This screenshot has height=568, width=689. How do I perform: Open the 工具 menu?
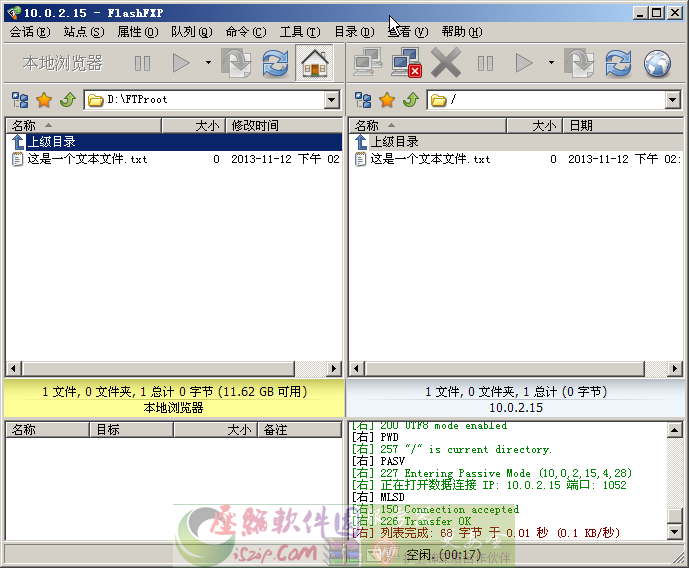(300, 32)
